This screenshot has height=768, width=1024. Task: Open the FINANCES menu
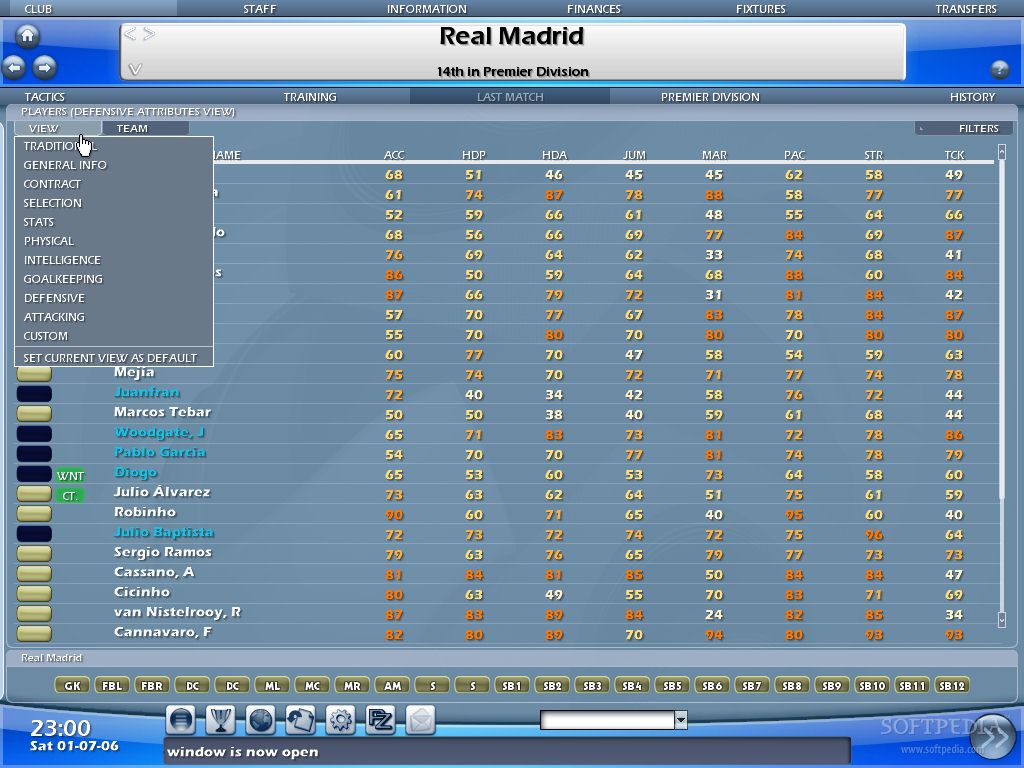pos(594,9)
